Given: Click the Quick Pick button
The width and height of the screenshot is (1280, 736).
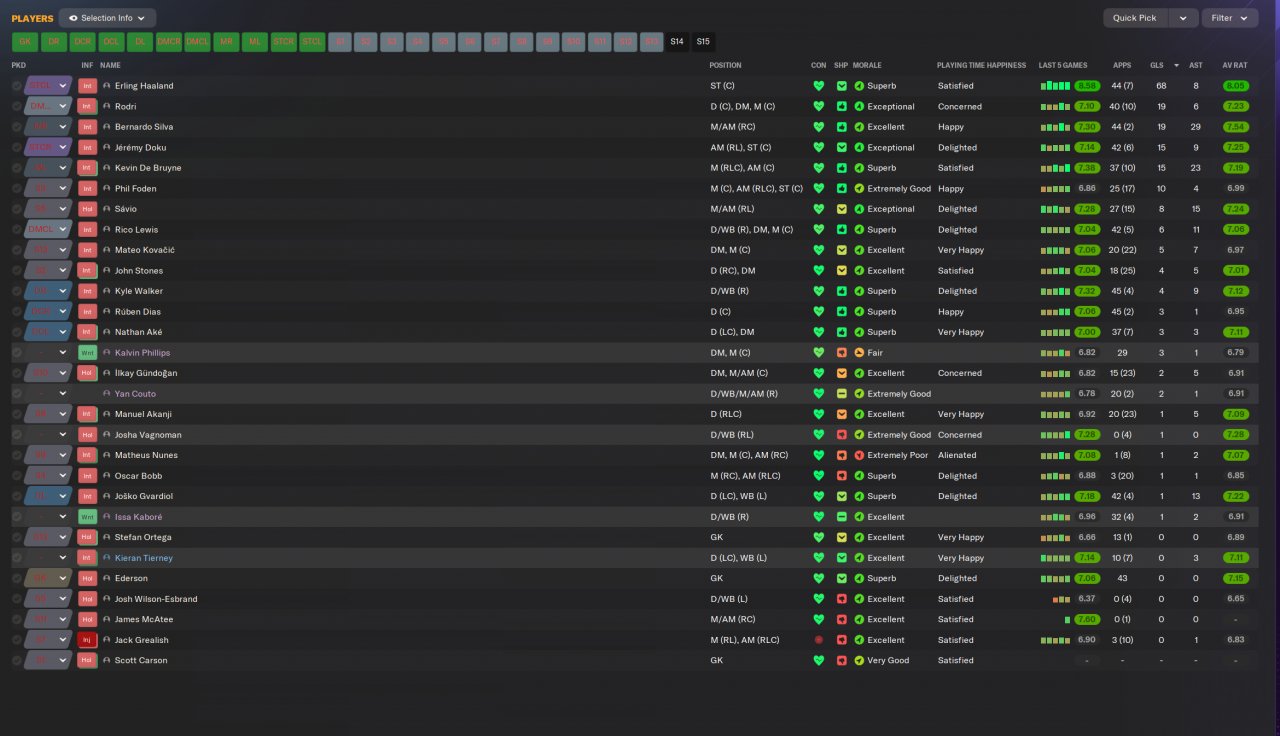Looking at the screenshot, I should point(1136,18).
